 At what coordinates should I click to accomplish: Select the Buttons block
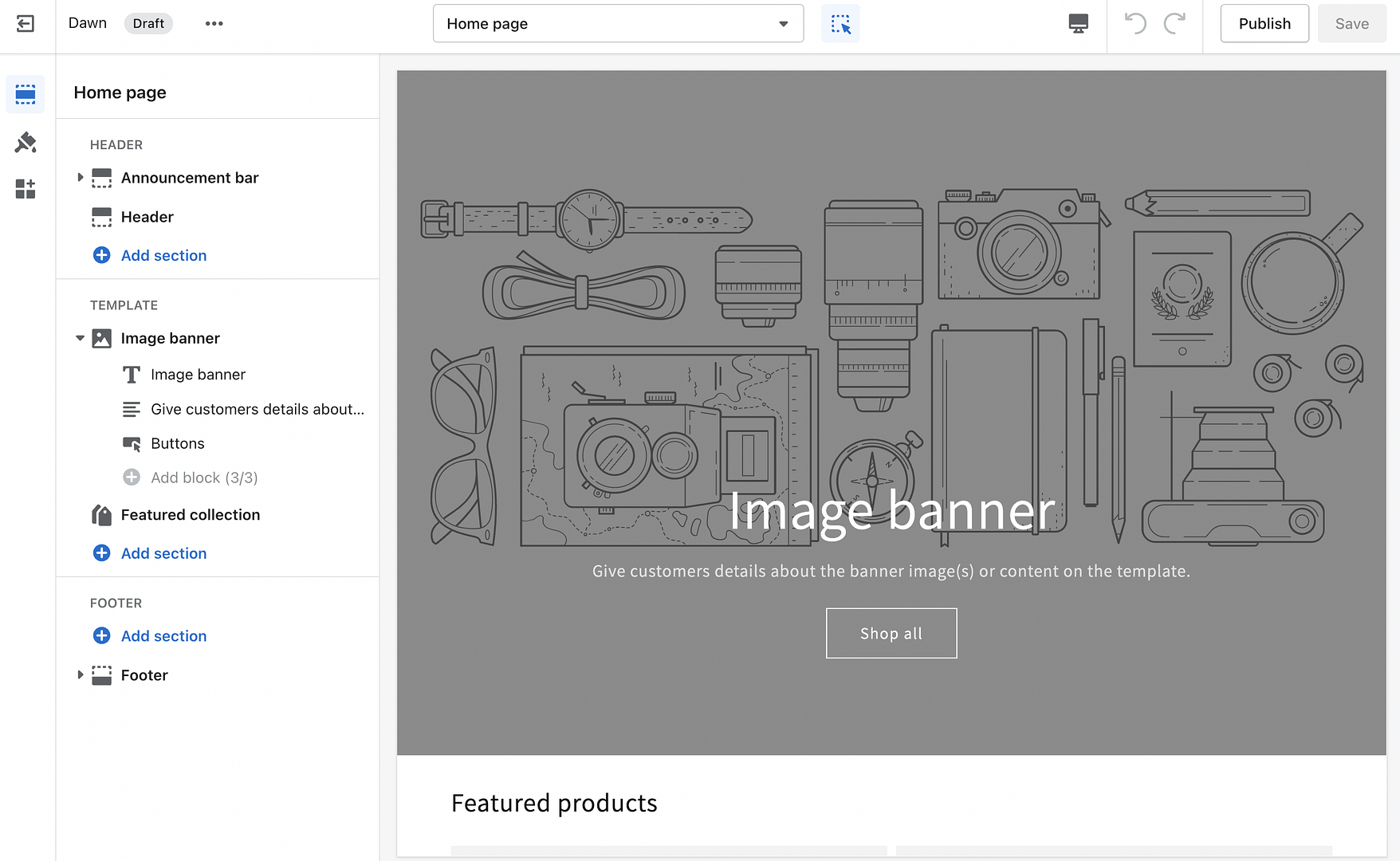click(x=218, y=444)
